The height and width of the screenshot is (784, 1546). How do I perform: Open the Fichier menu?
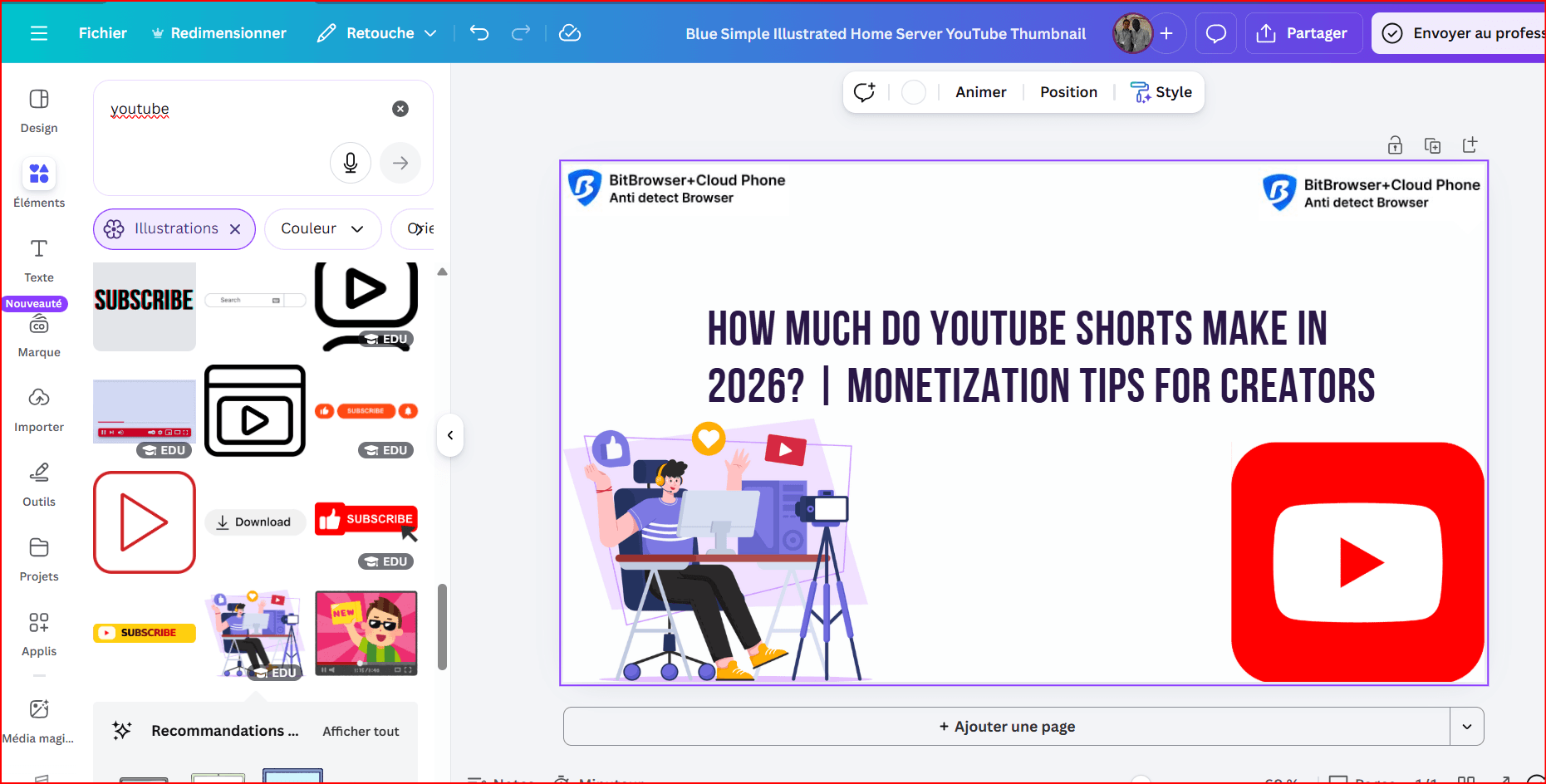pyautogui.click(x=103, y=33)
